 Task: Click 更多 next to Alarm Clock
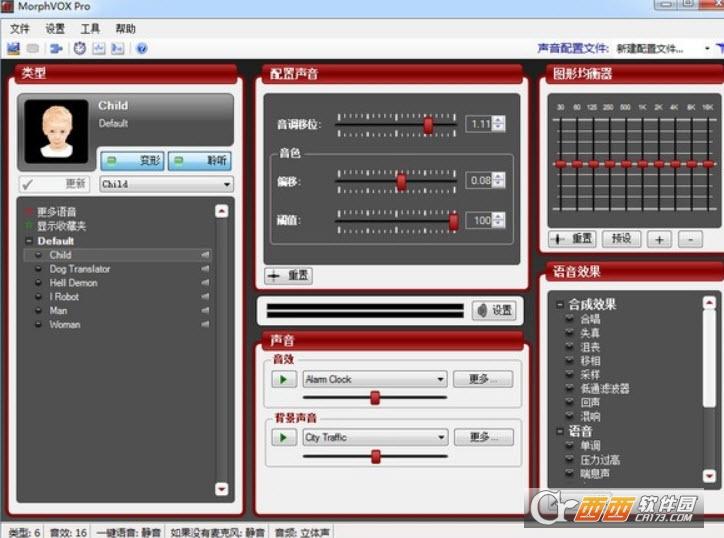483,379
